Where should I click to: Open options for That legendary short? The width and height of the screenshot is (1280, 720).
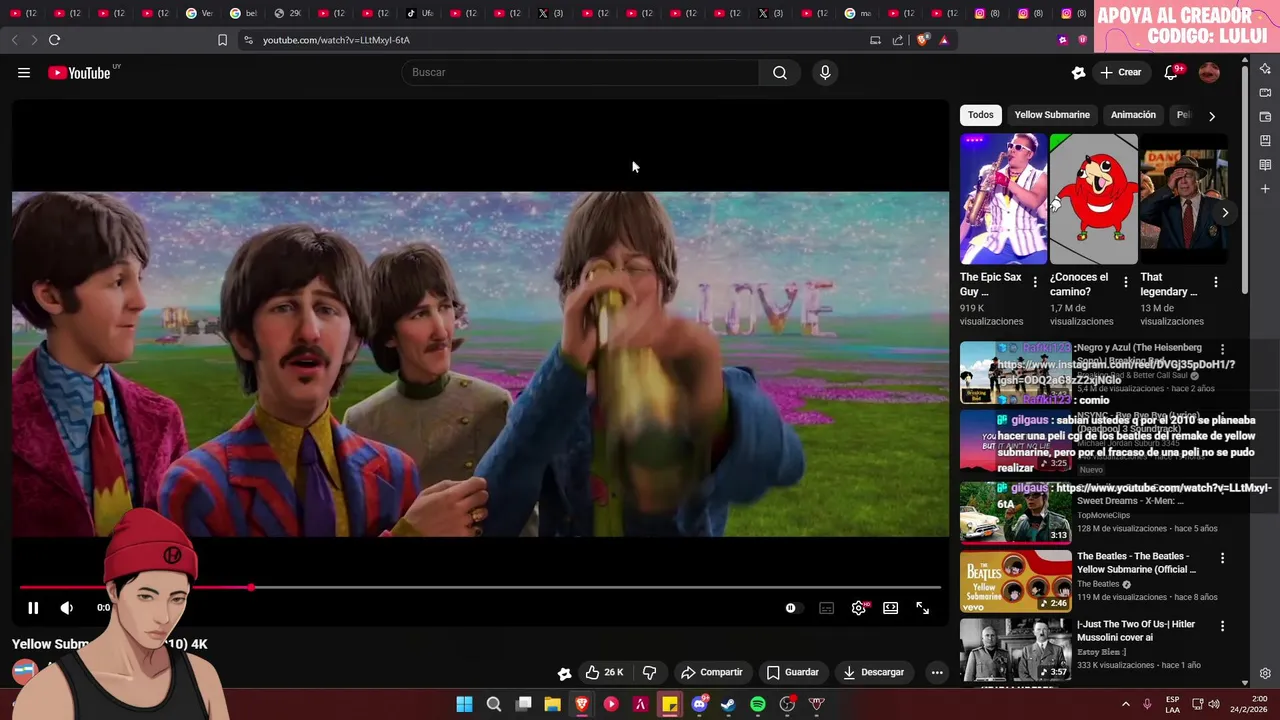[x=1216, y=282]
